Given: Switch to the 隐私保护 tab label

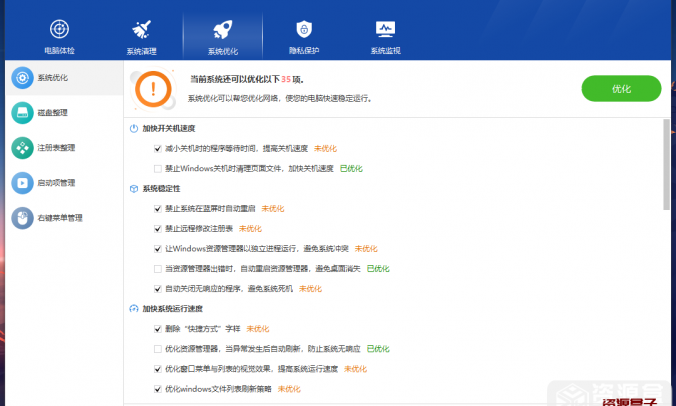Looking at the screenshot, I should click(x=304, y=50).
